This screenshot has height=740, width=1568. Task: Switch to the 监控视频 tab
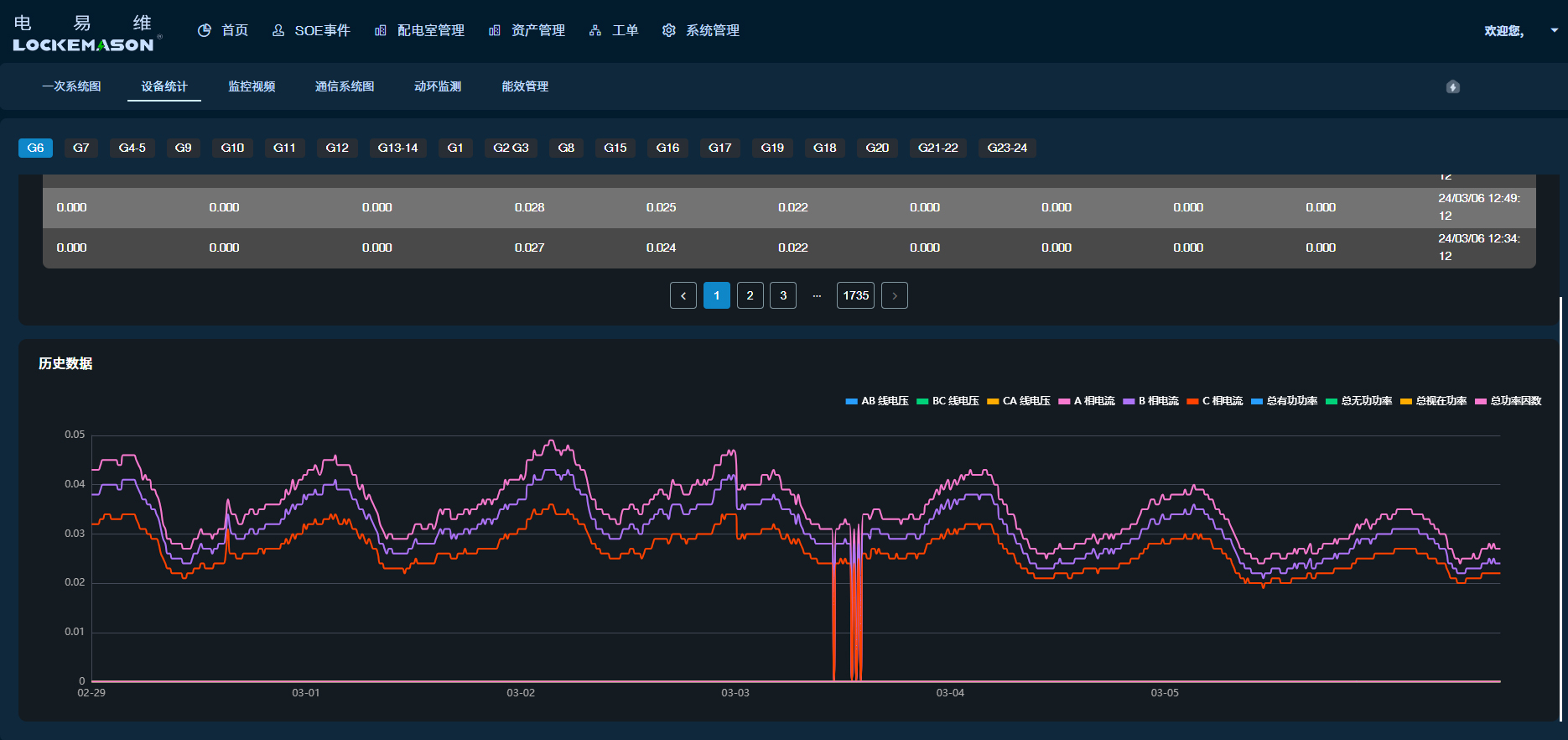[x=252, y=86]
